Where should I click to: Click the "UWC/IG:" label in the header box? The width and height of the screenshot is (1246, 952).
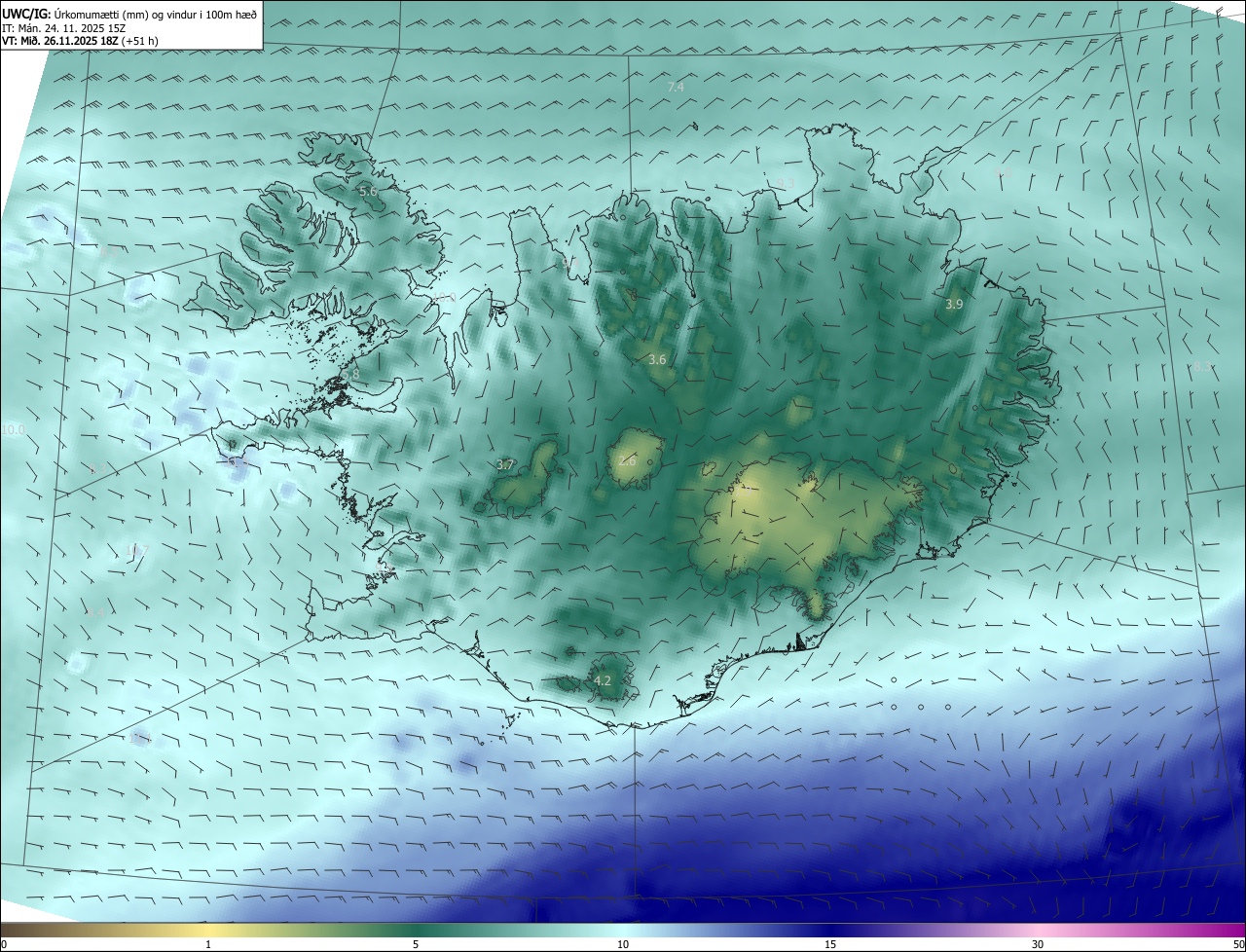click(x=26, y=15)
